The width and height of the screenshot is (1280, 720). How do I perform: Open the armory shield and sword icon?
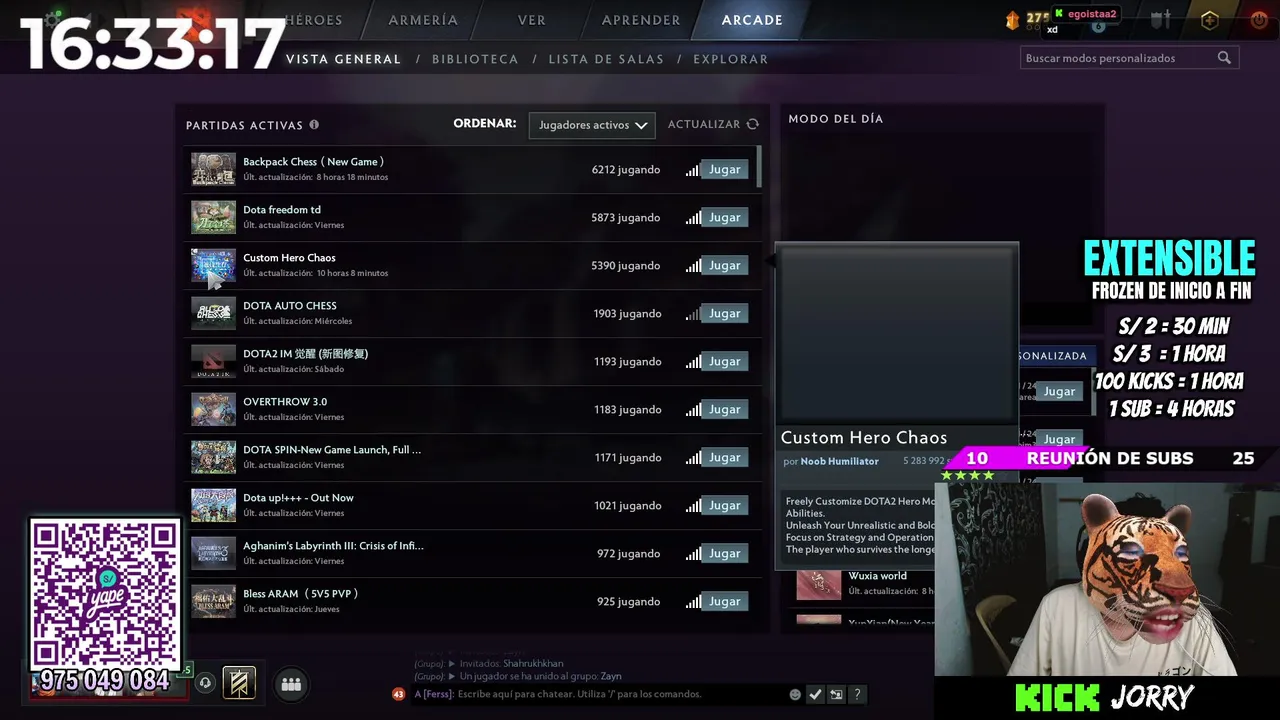[1160, 19]
